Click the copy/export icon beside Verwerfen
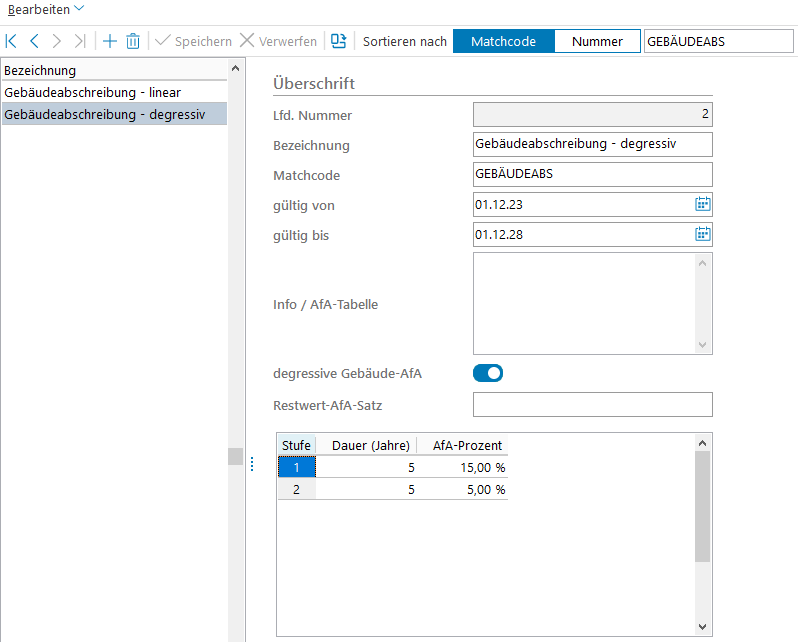This screenshot has width=798, height=642. click(339, 41)
